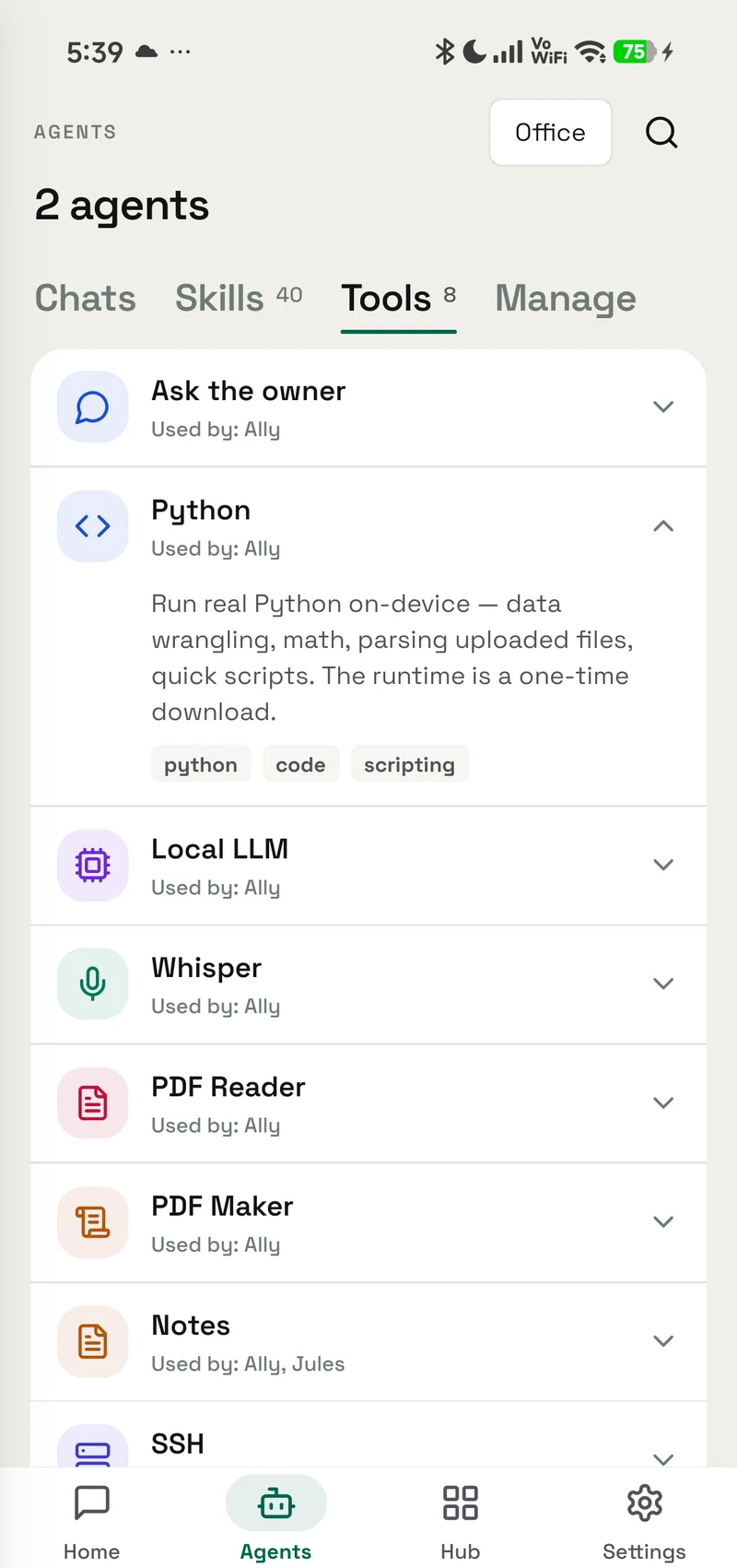This screenshot has width=737, height=1568.
Task: Expand the Local LLM tool row
Action: tap(663, 865)
